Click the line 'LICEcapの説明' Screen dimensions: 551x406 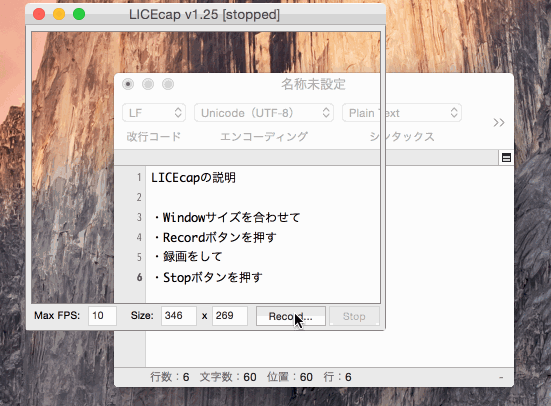click(193, 178)
